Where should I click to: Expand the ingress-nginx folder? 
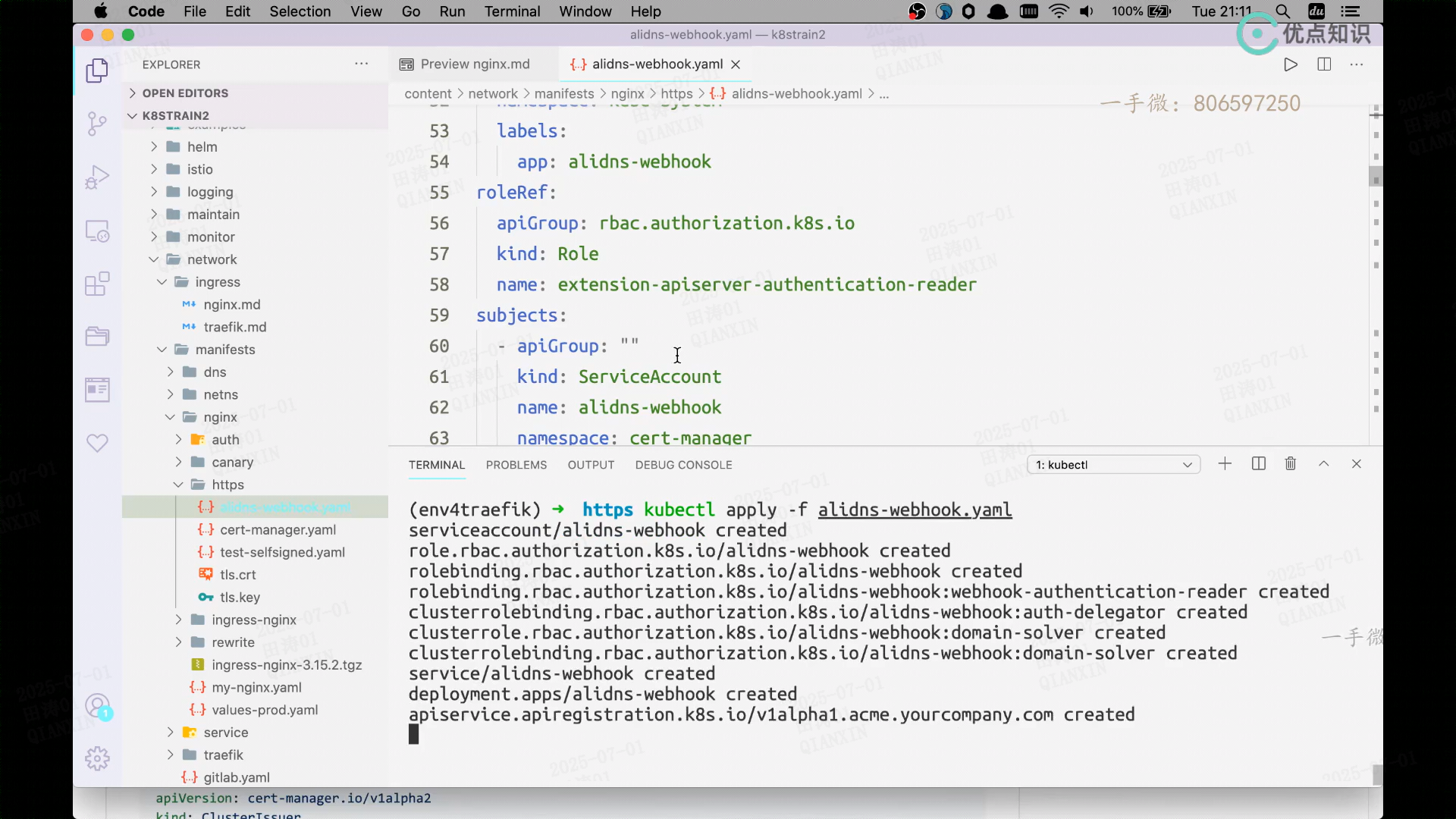(x=253, y=620)
